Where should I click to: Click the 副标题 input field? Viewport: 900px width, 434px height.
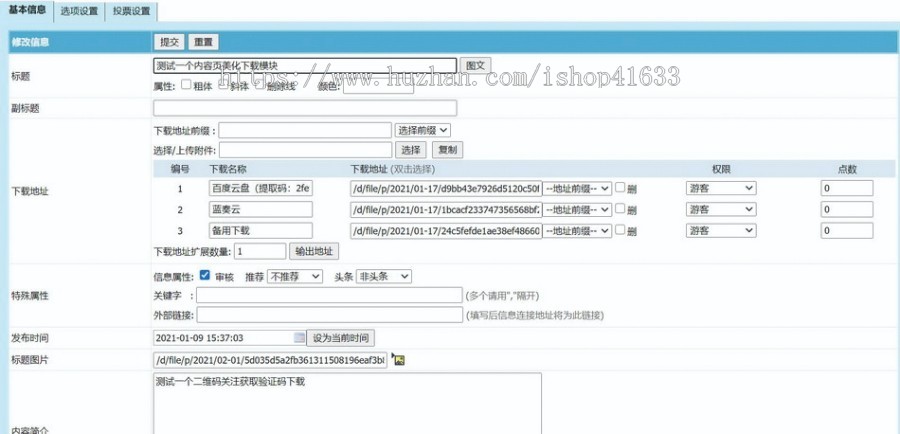305,108
